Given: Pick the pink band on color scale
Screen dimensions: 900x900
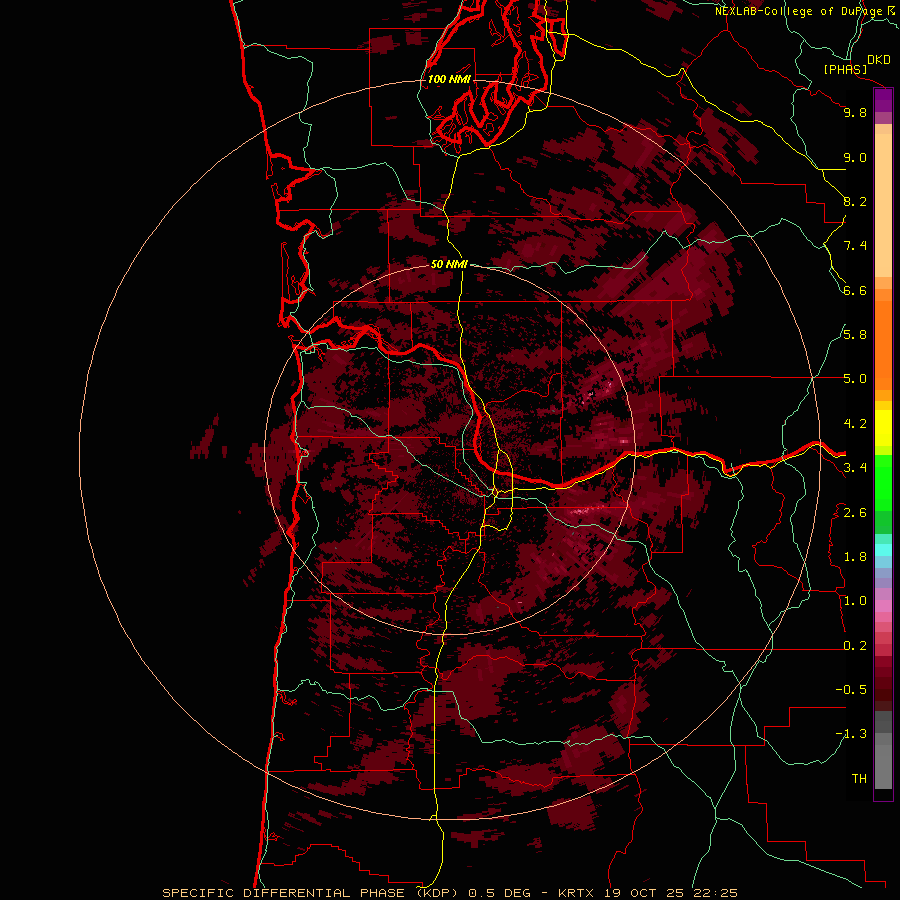Looking at the screenshot, I should tap(883, 606).
